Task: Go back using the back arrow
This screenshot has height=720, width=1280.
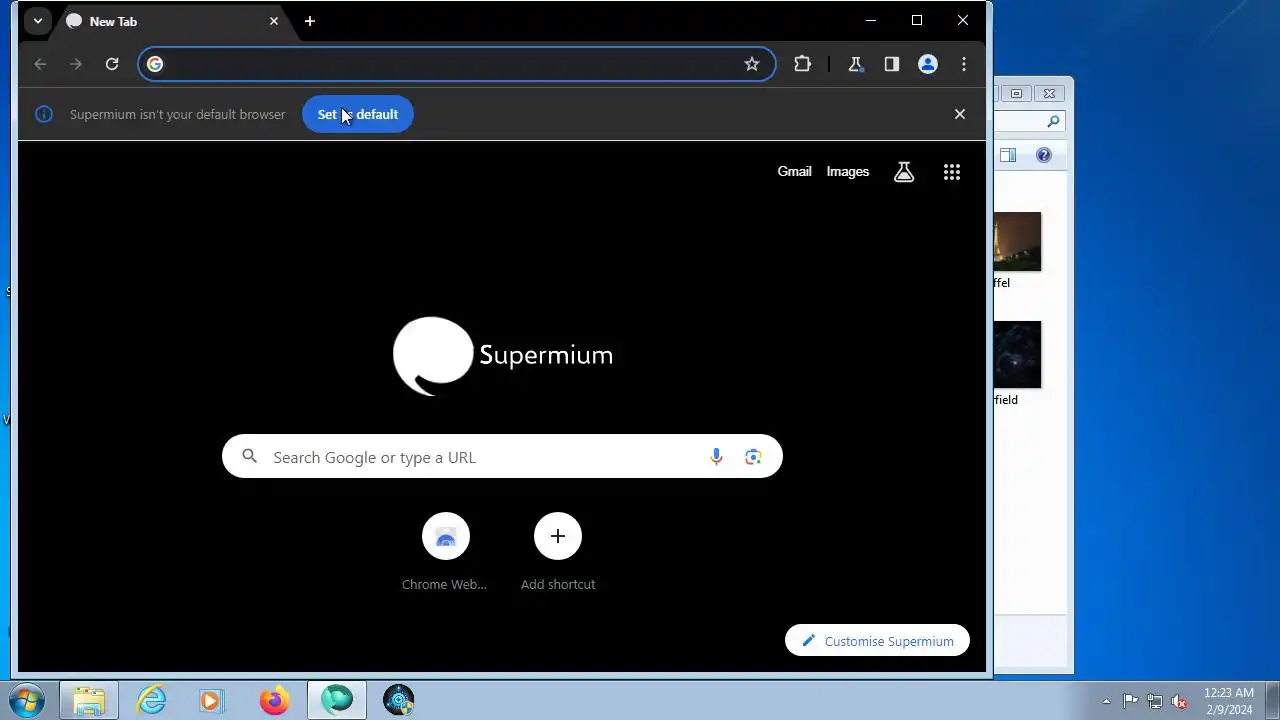Action: click(40, 64)
